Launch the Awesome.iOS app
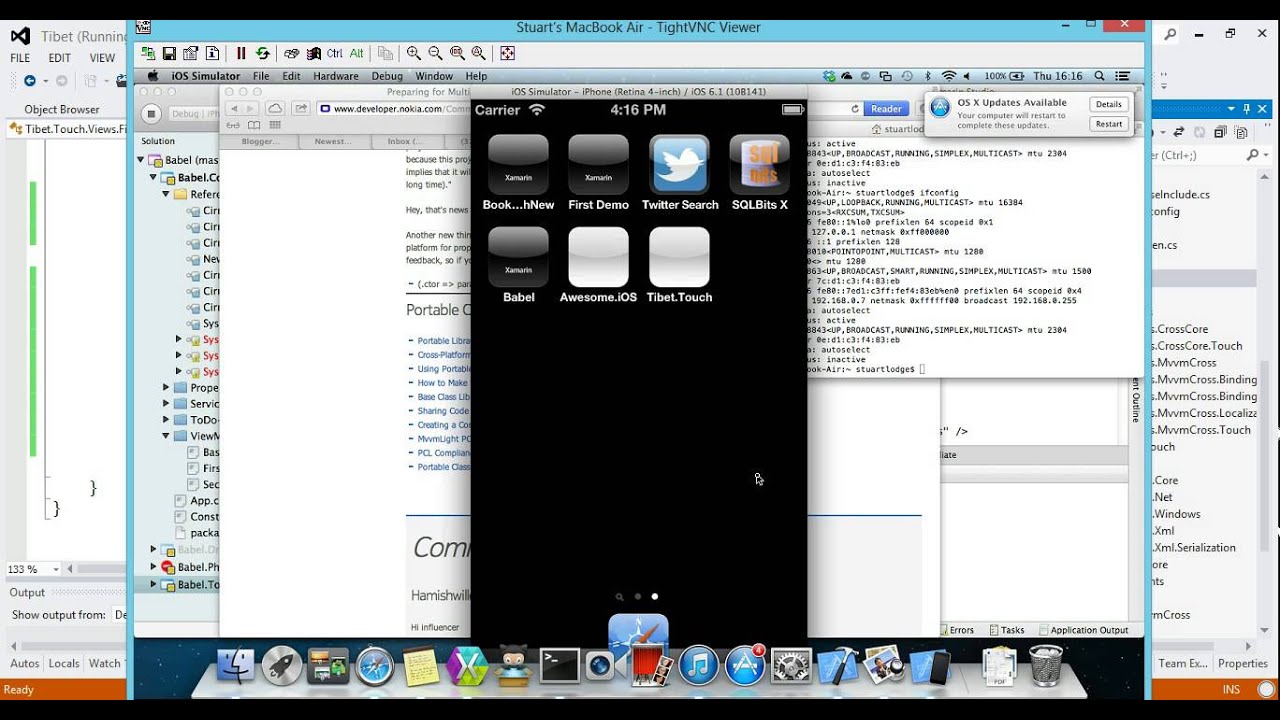Viewport: 1280px width, 720px height. pyautogui.click(x=598, y=257)
